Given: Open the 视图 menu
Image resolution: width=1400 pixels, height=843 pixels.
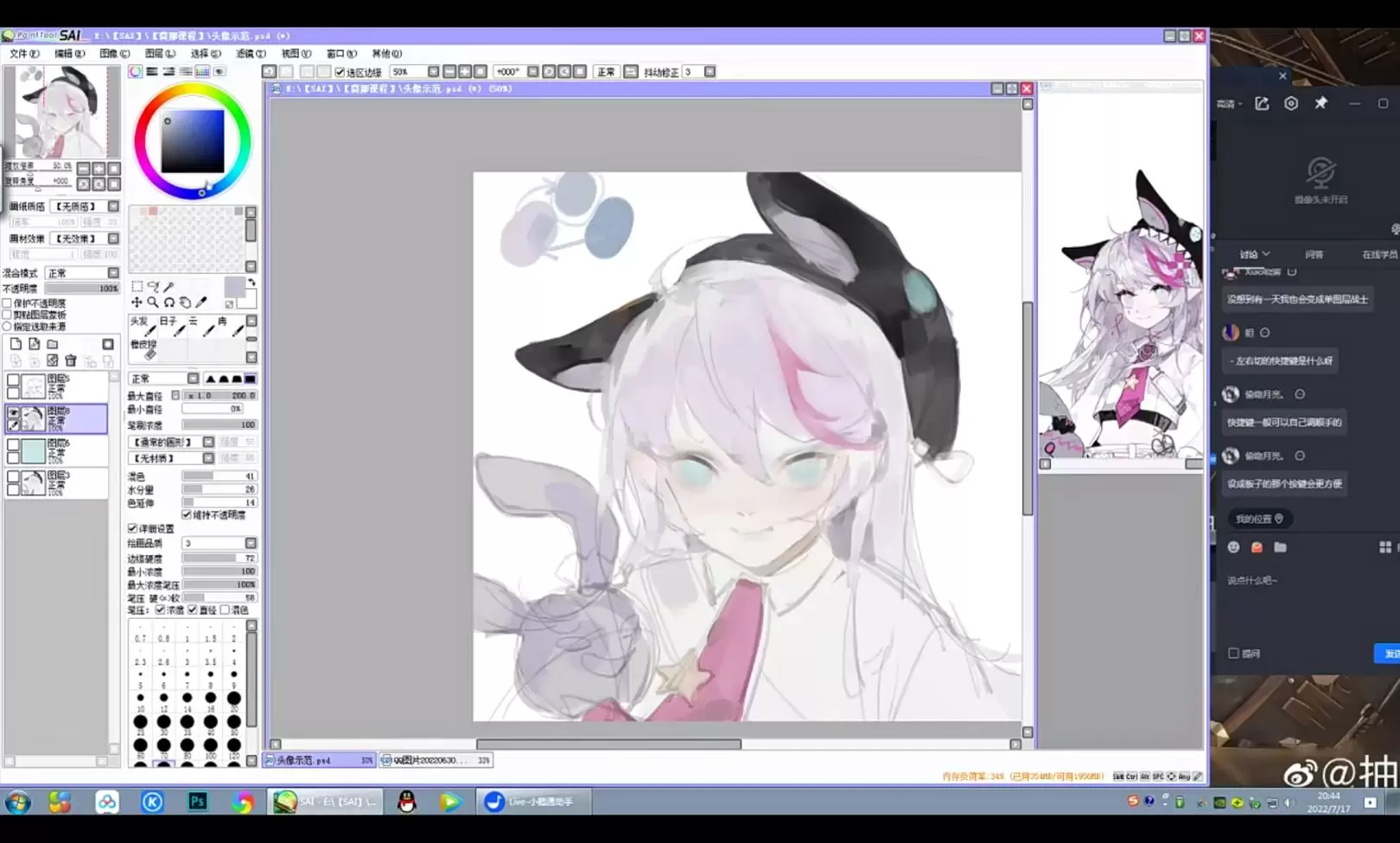Looking at the screenshot, I should (296, 54).
